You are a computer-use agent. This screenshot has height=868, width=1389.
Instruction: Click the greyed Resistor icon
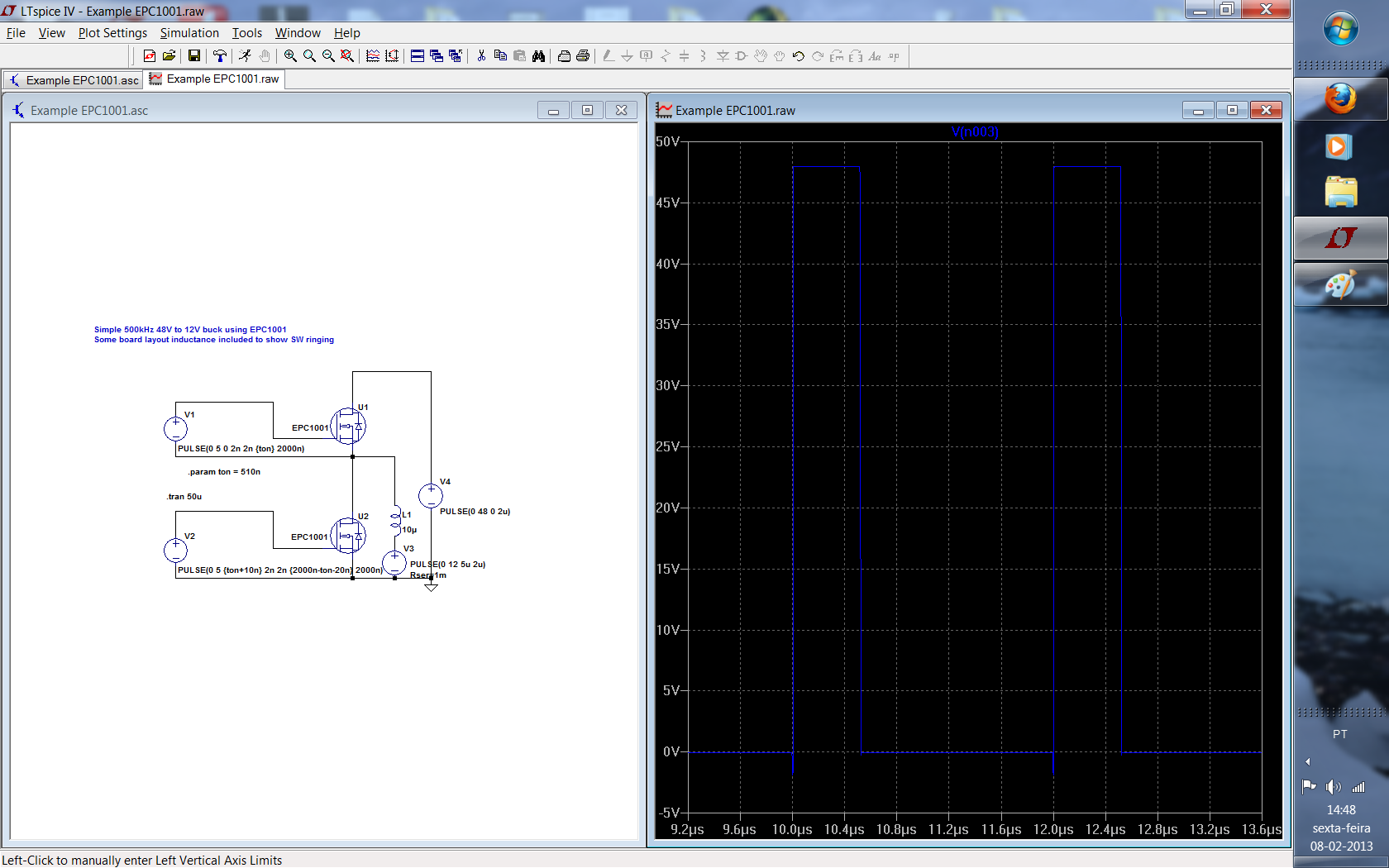(x=666, y=55)
